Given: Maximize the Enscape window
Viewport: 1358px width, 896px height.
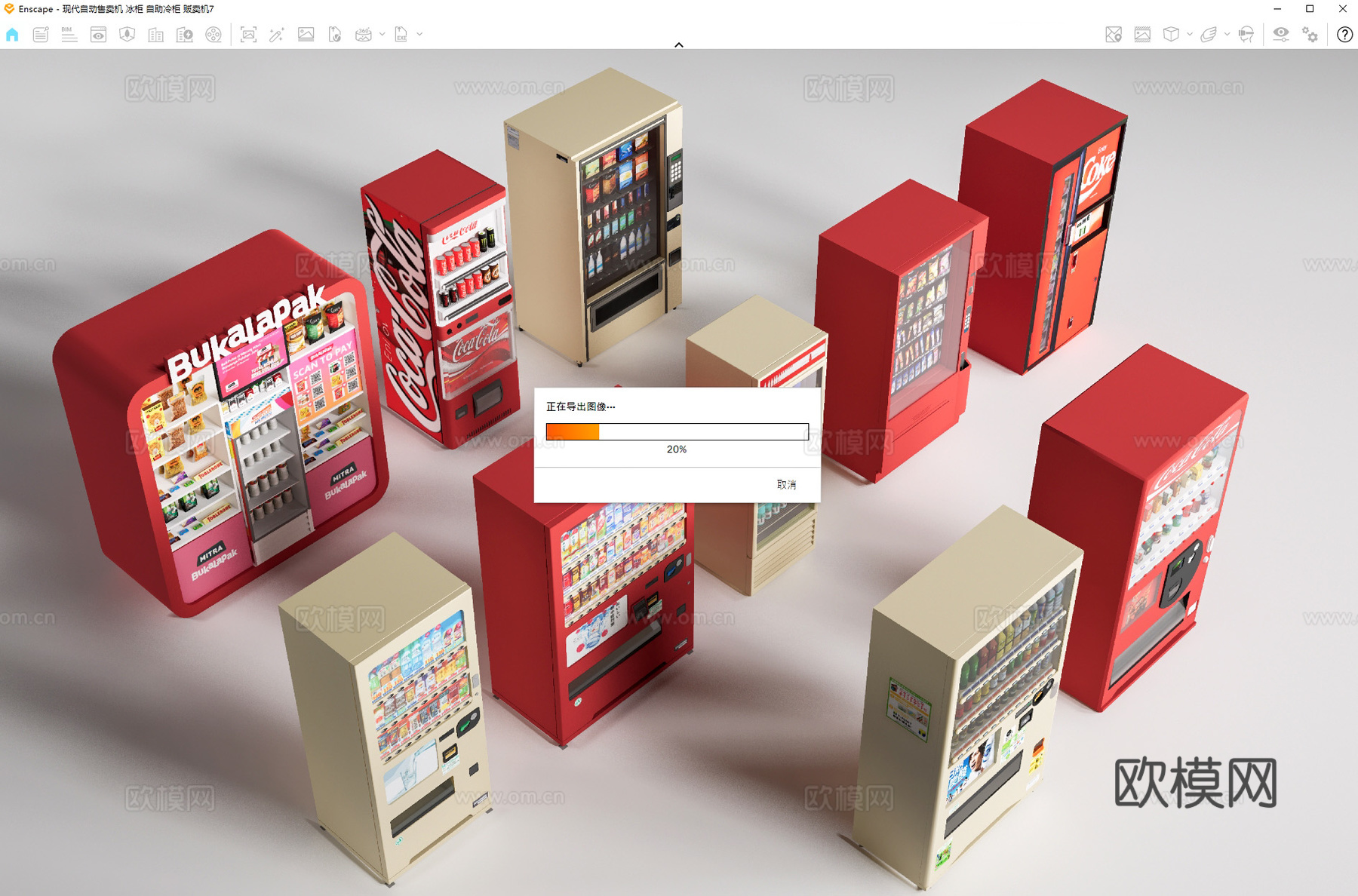Looking at the screenshot, I should (1310, 9).
